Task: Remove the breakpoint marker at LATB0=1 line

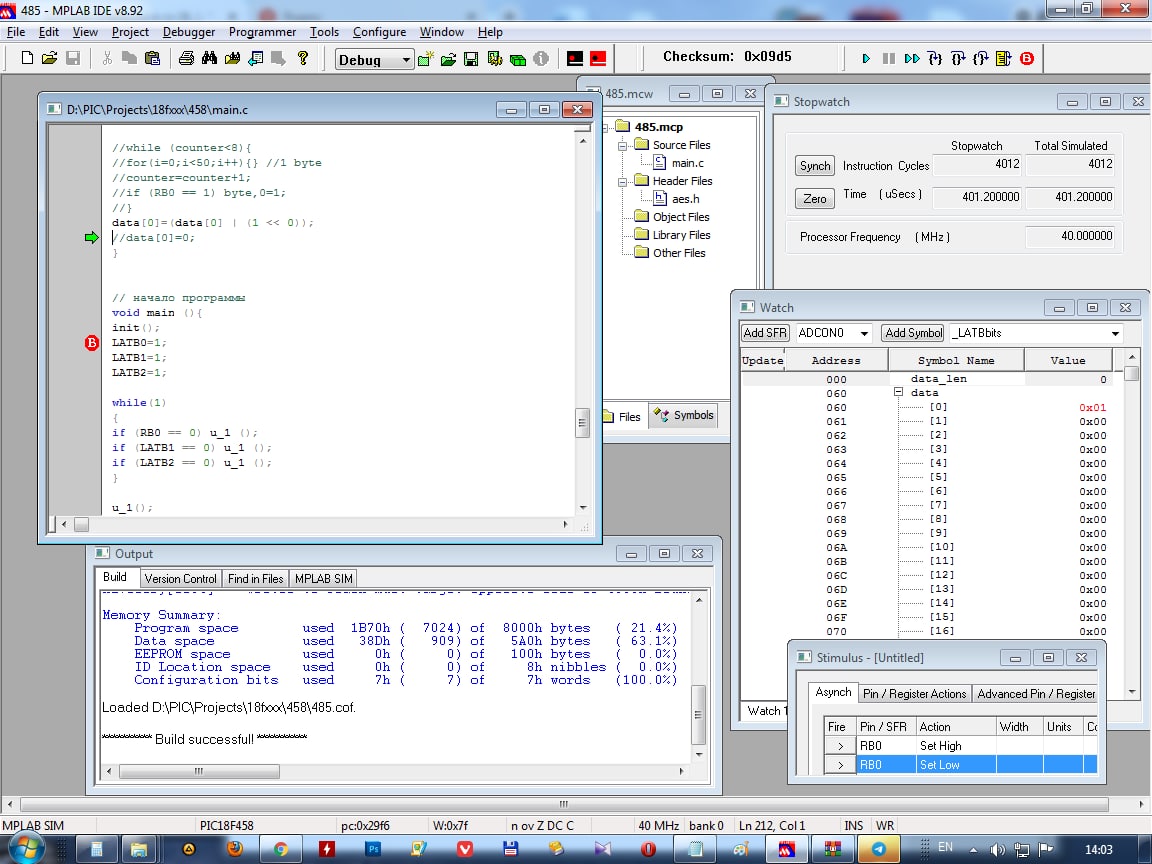Action: (x=91, y=342)
